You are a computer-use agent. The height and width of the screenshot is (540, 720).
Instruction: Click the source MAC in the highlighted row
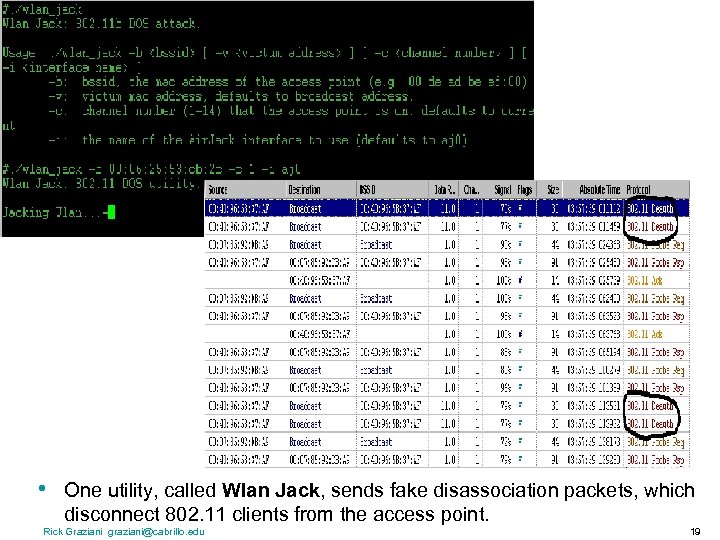(x=238, y=208)
